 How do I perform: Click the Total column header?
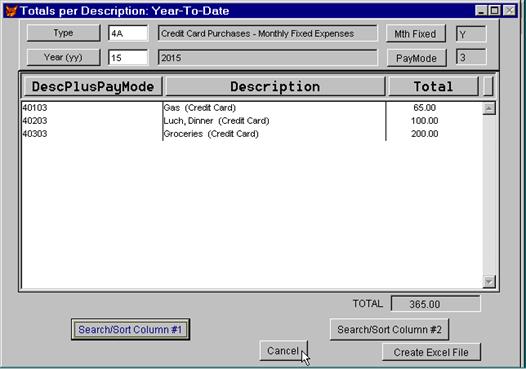point(433,87)
